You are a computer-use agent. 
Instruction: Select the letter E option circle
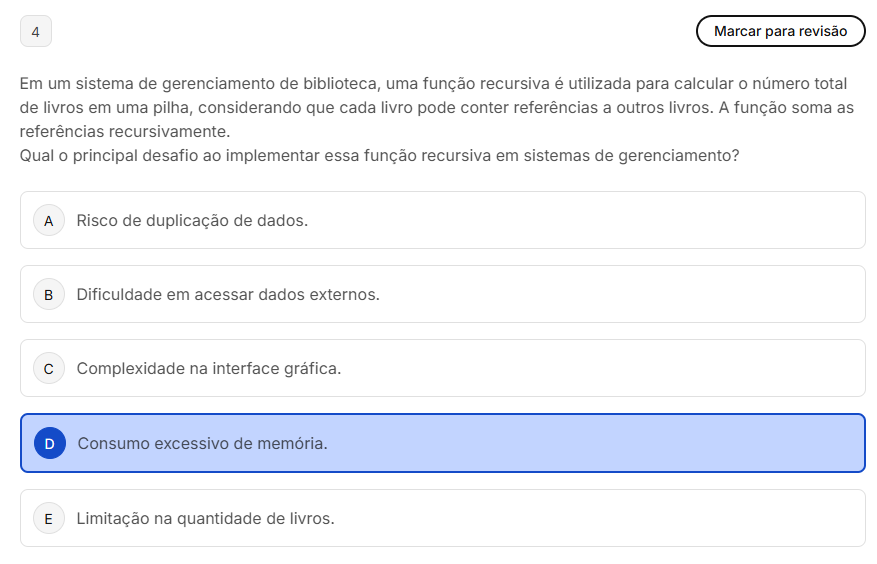pyautogui.click(x=49, y=518)
